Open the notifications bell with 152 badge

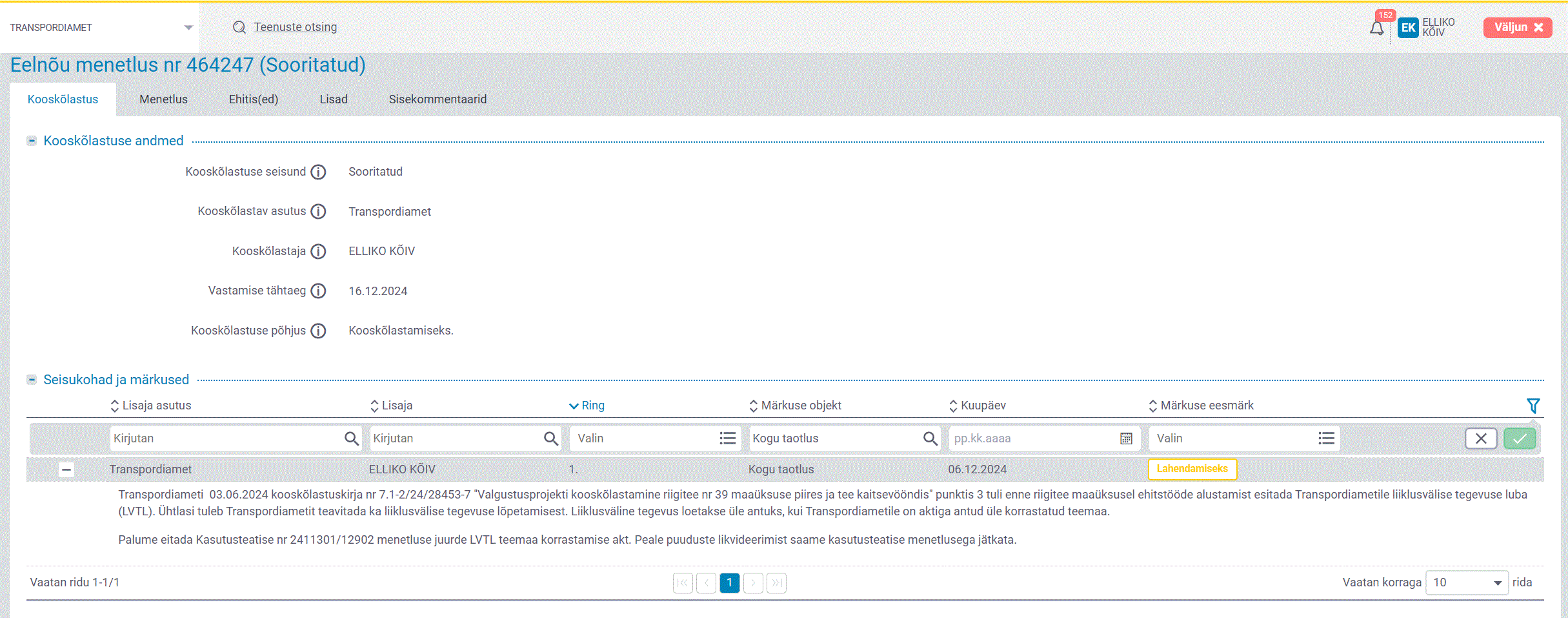[1376, 28]
